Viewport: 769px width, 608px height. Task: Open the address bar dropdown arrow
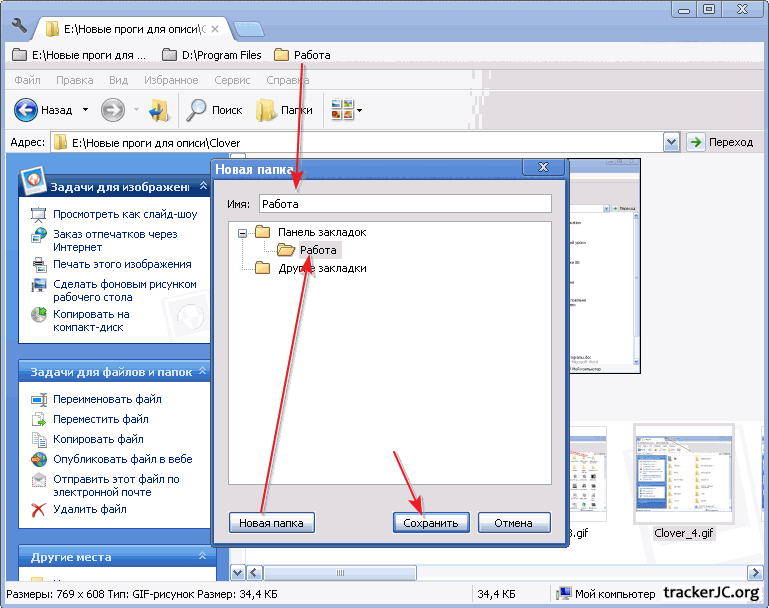[671, 142]
